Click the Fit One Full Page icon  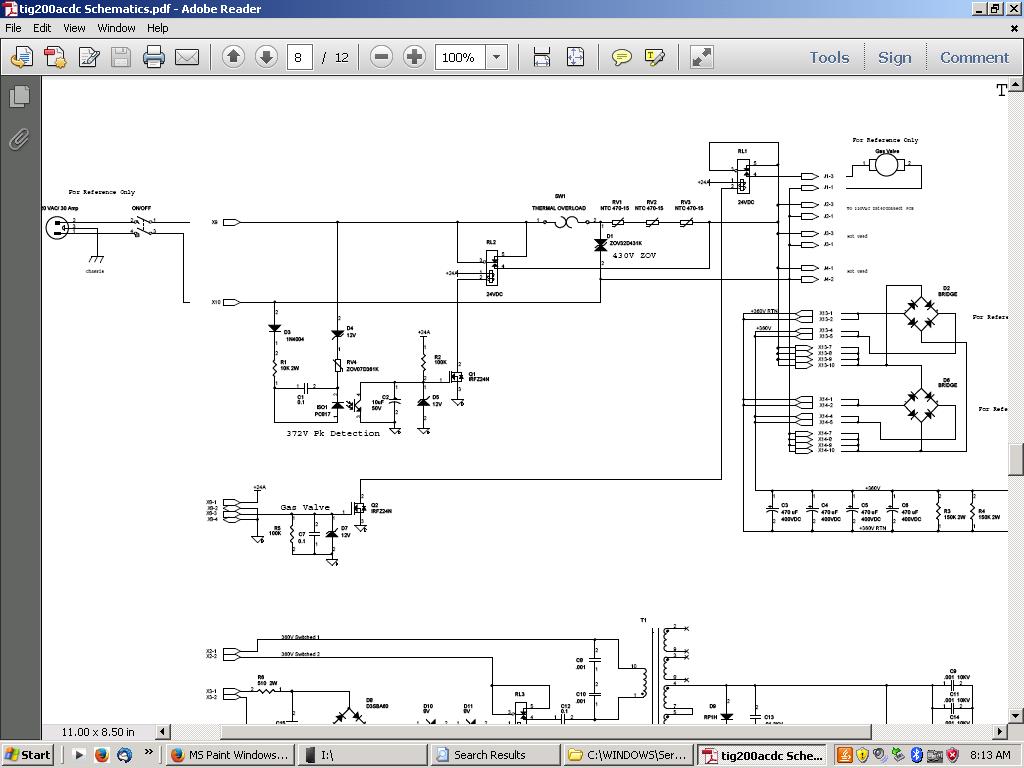click(575, 57)
